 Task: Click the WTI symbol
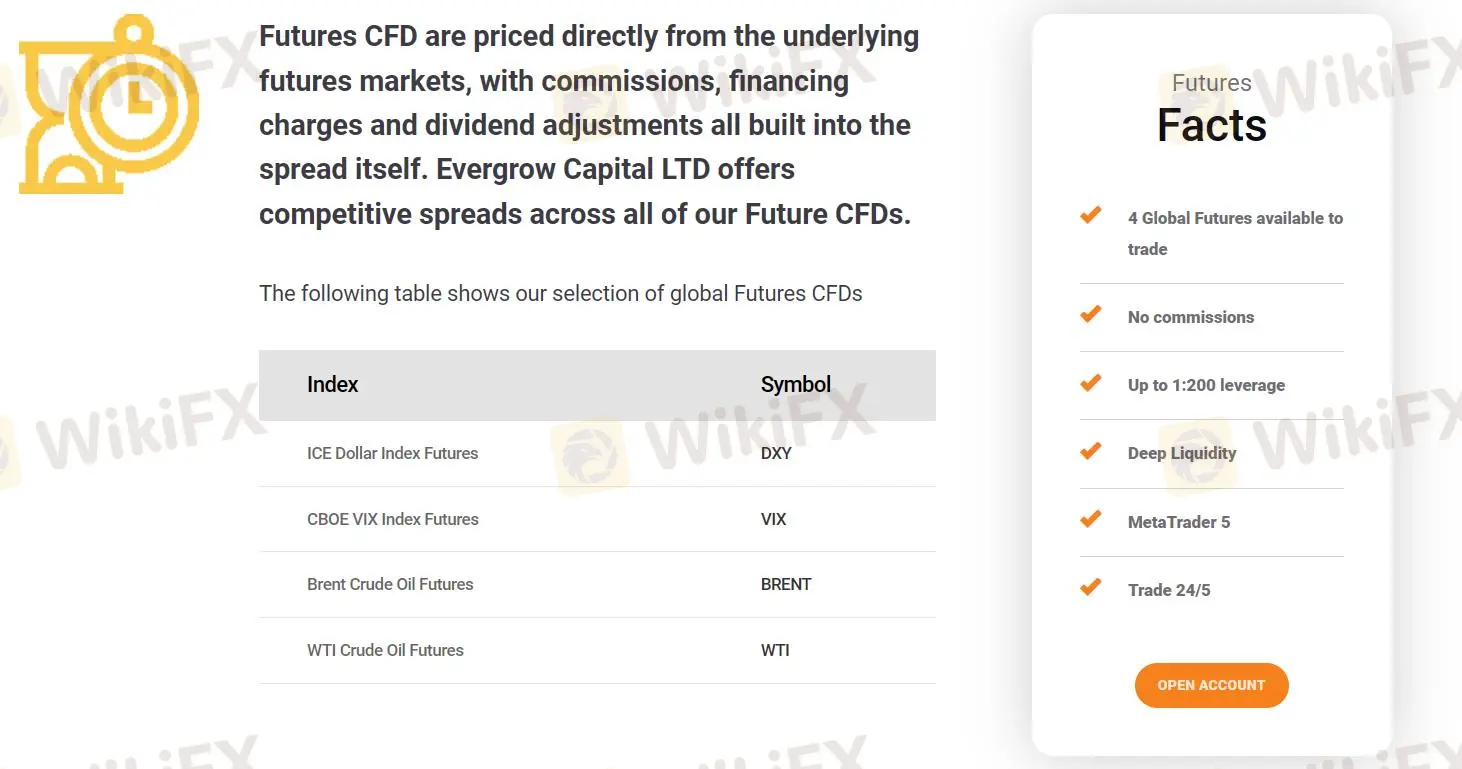[x=775, y=650]
